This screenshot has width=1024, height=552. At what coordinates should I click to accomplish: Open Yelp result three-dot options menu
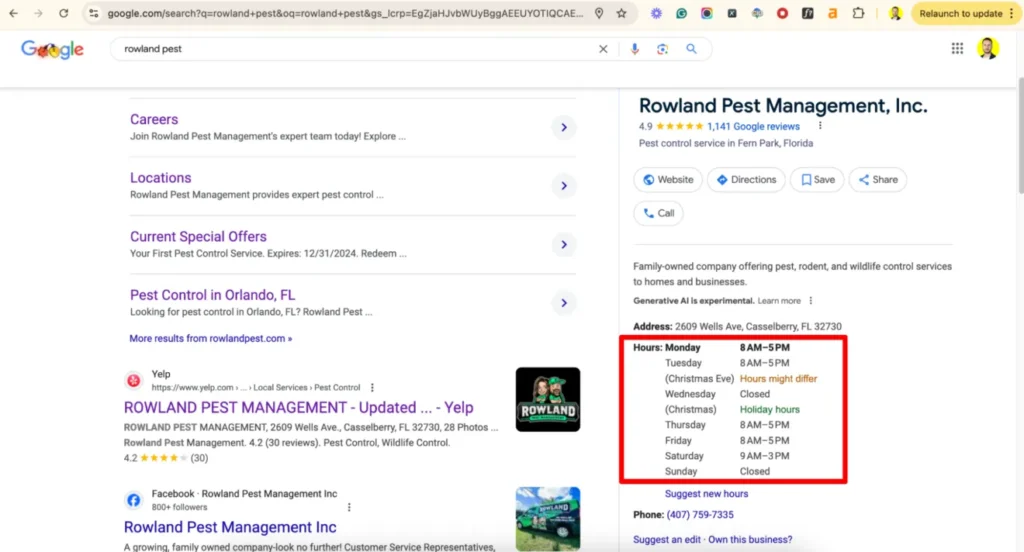coord(372,387)
